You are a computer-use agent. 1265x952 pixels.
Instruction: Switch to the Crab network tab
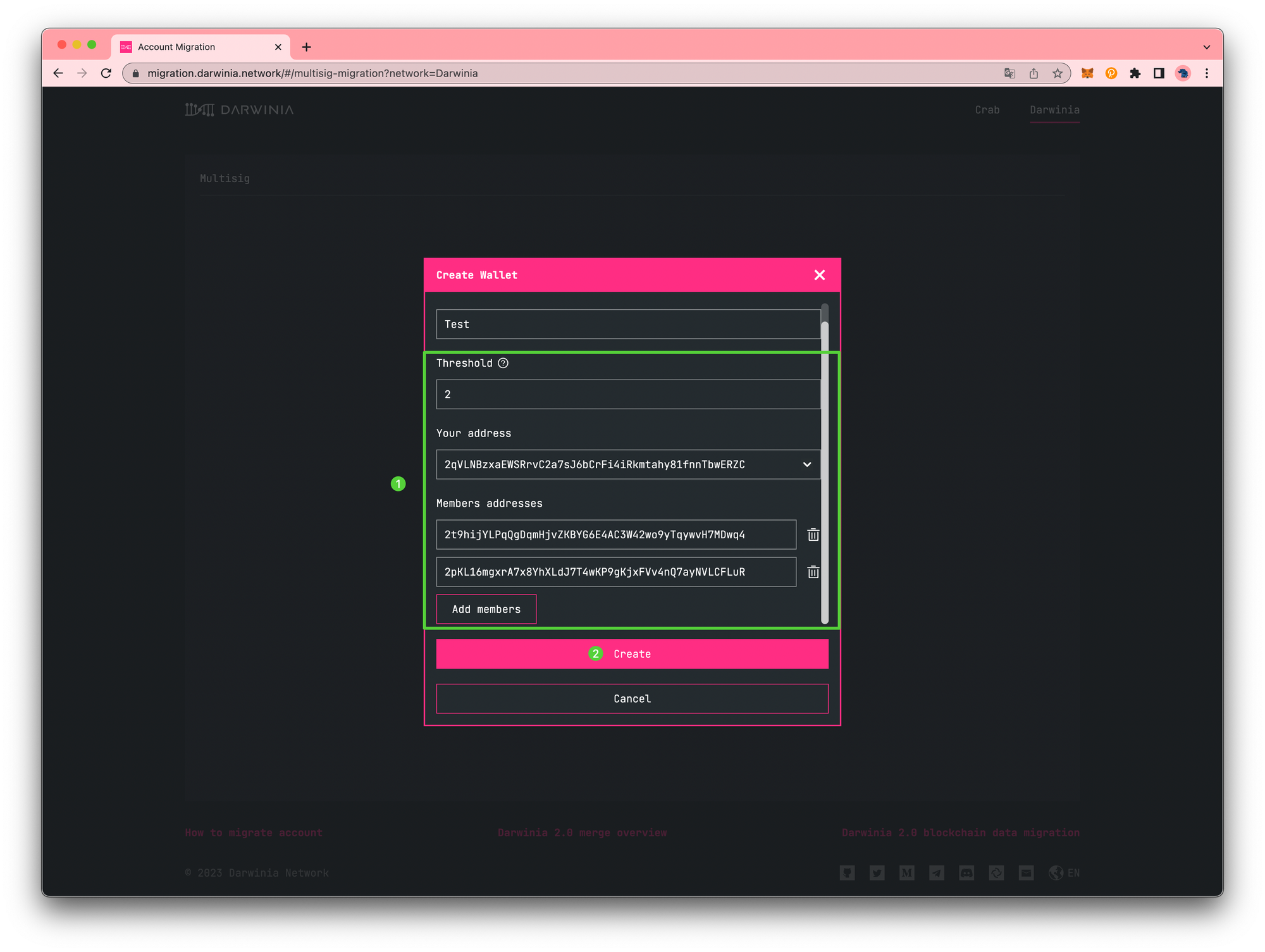point(987,110)
